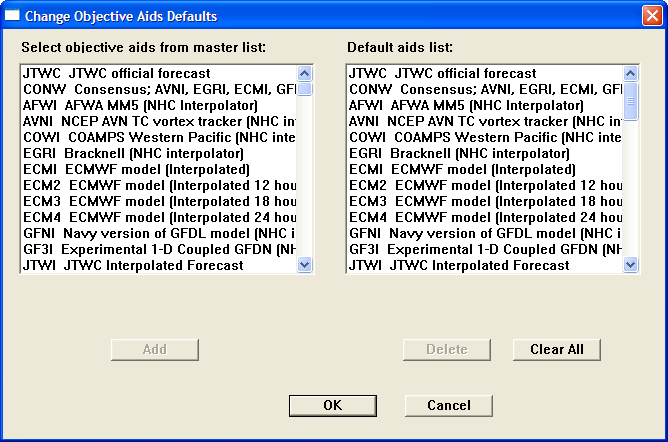Screen dimensions: 668x442
Task: Click the OK button
Action: point(333,405)
